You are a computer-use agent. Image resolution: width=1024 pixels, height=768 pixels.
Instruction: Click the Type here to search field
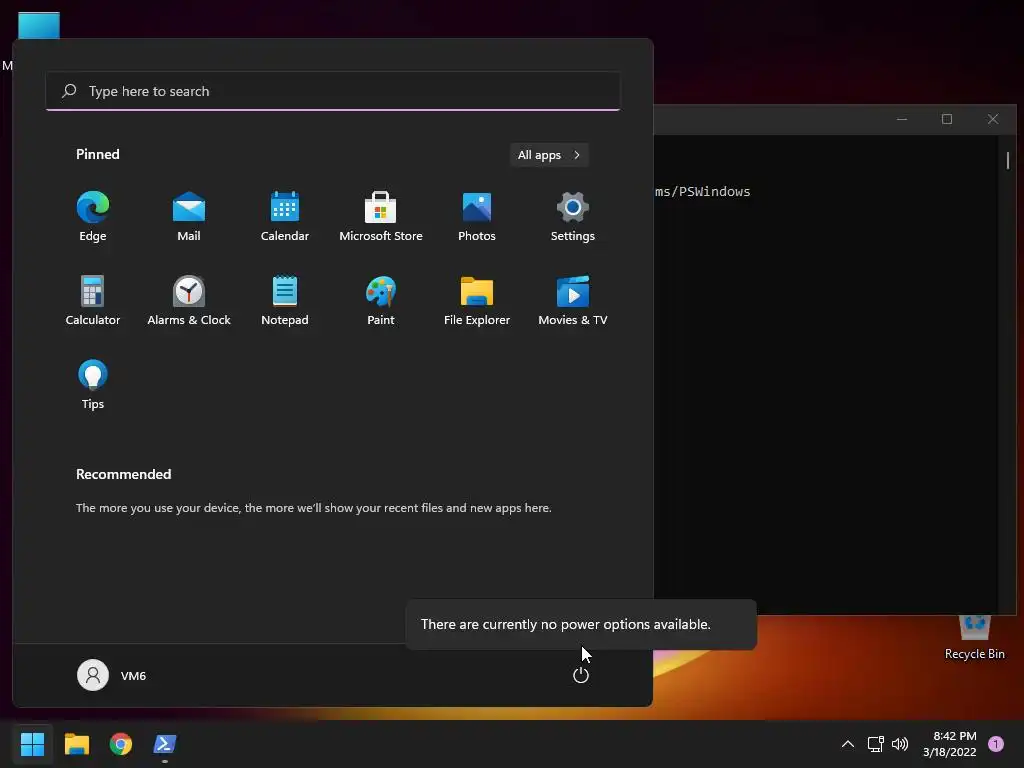pyautogui.click(x=333, y=91)
